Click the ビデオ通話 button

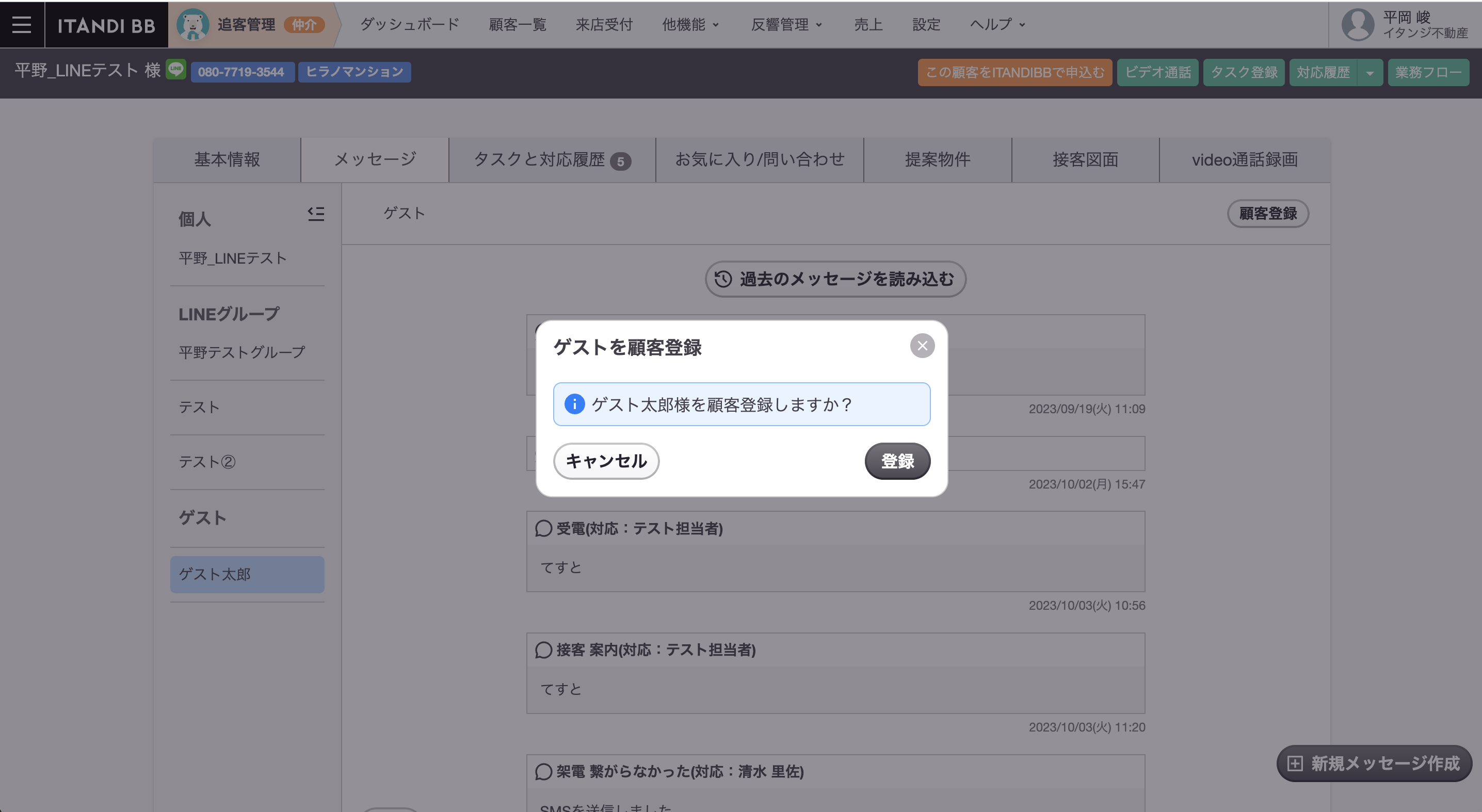coord(1157,72)
